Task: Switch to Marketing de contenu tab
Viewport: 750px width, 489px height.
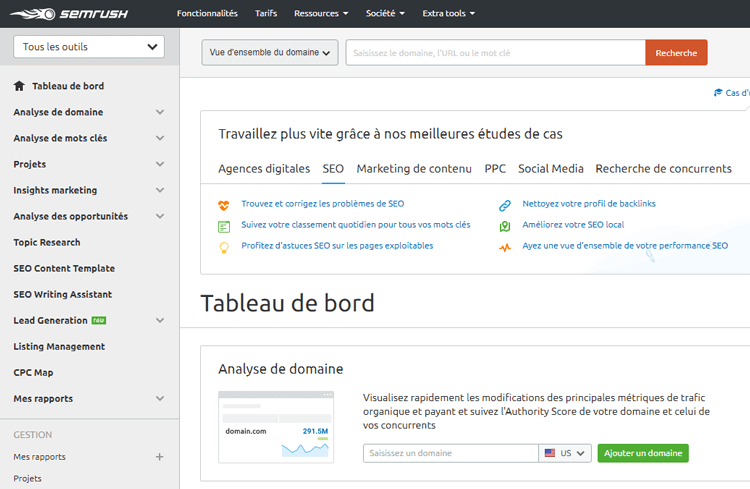Action: tap(414, 169)
